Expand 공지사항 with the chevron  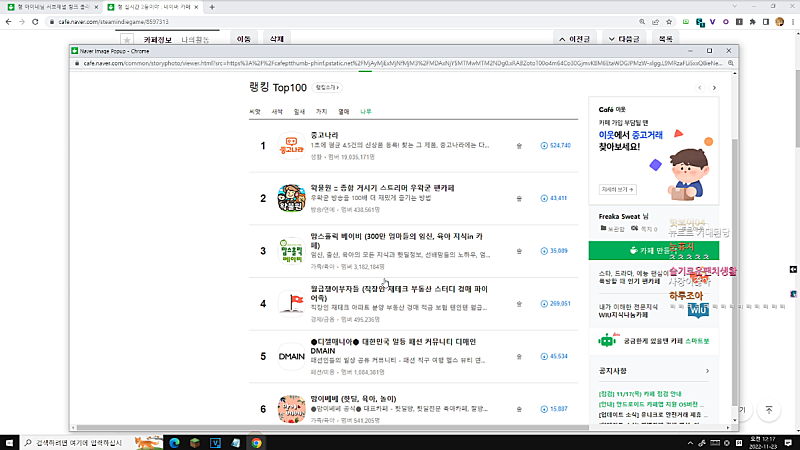[707, 371]
